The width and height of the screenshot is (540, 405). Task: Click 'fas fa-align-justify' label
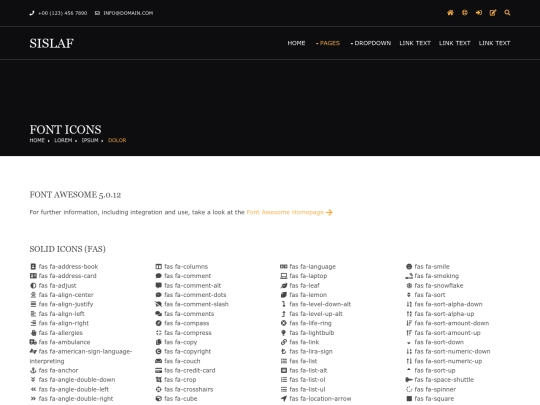[66, 304]
